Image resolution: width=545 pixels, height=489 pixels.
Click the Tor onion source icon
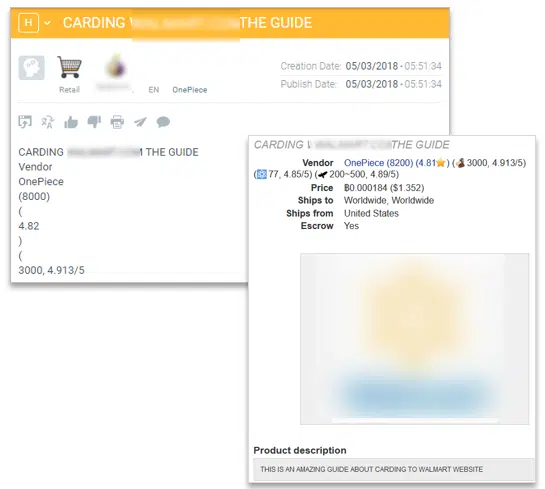[x=116, y=66]
